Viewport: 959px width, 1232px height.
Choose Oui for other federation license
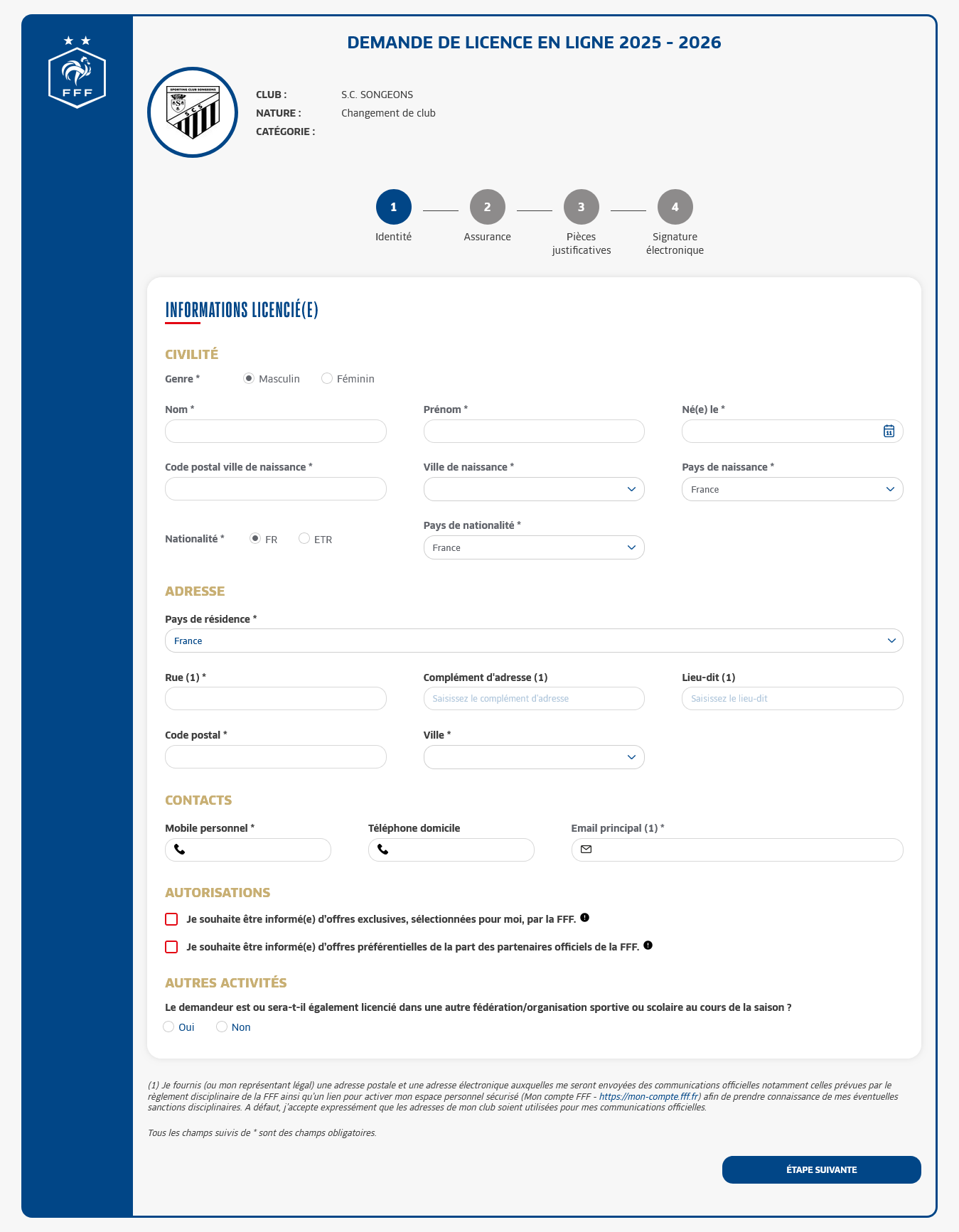pyautogui.click(x=168, y=1027)
